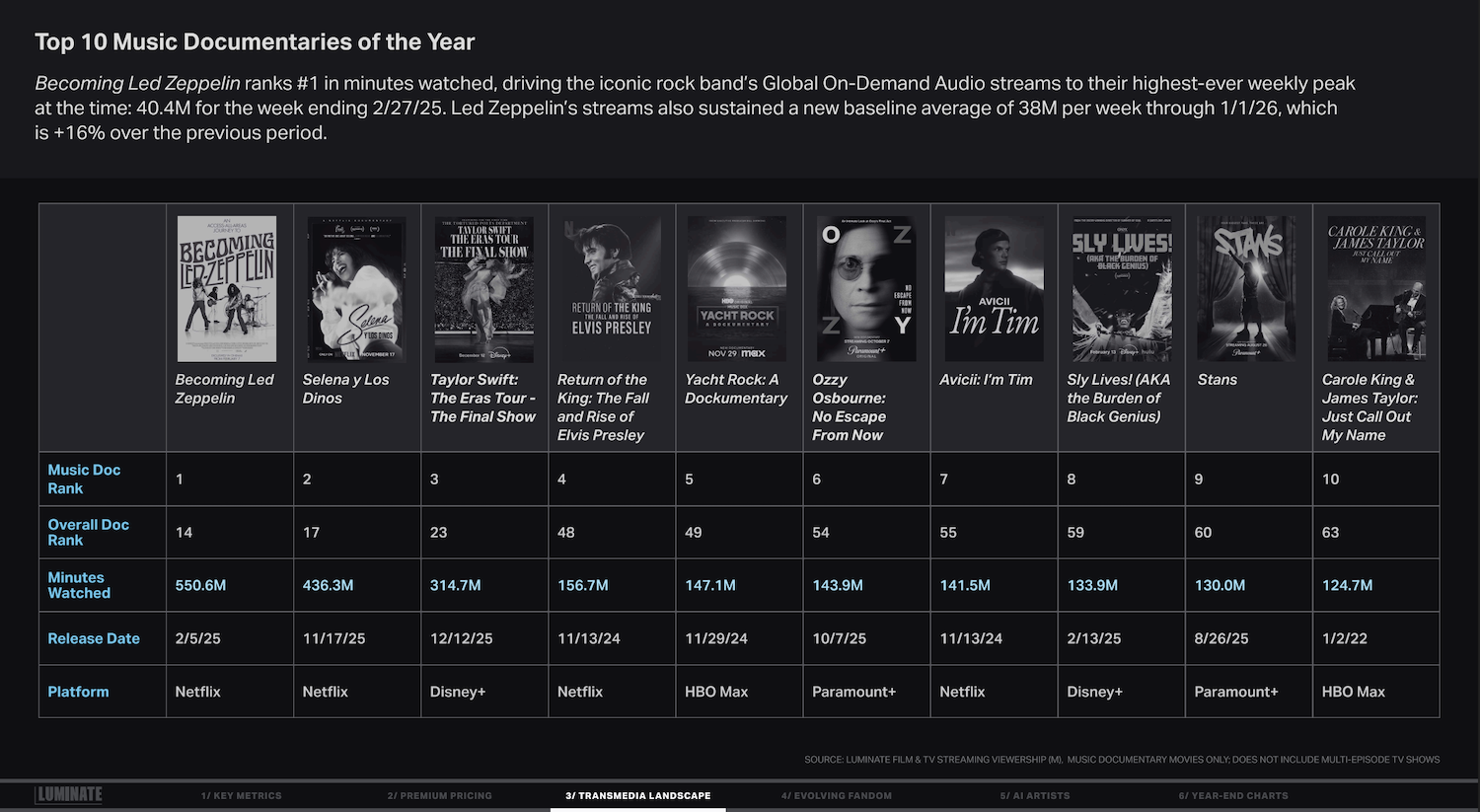1480x812 pixels.
Task: Open the Sly Lives! poster
Action: [1122, 289]
